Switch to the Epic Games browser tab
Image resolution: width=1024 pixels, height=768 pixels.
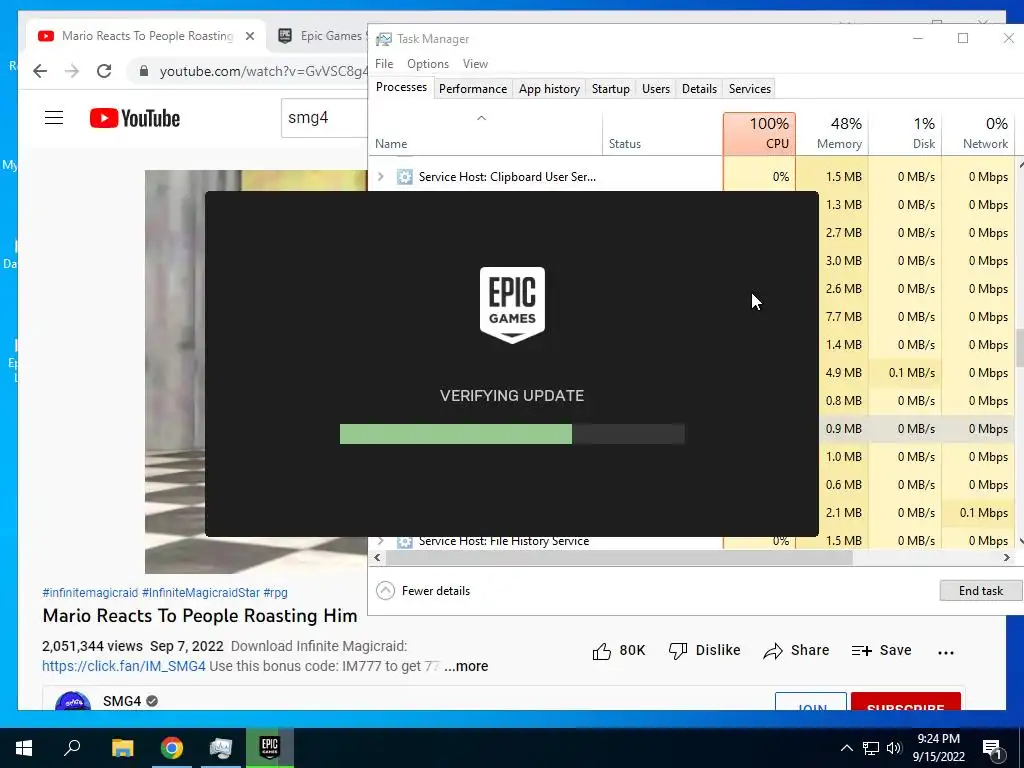[x=321, y=36]
